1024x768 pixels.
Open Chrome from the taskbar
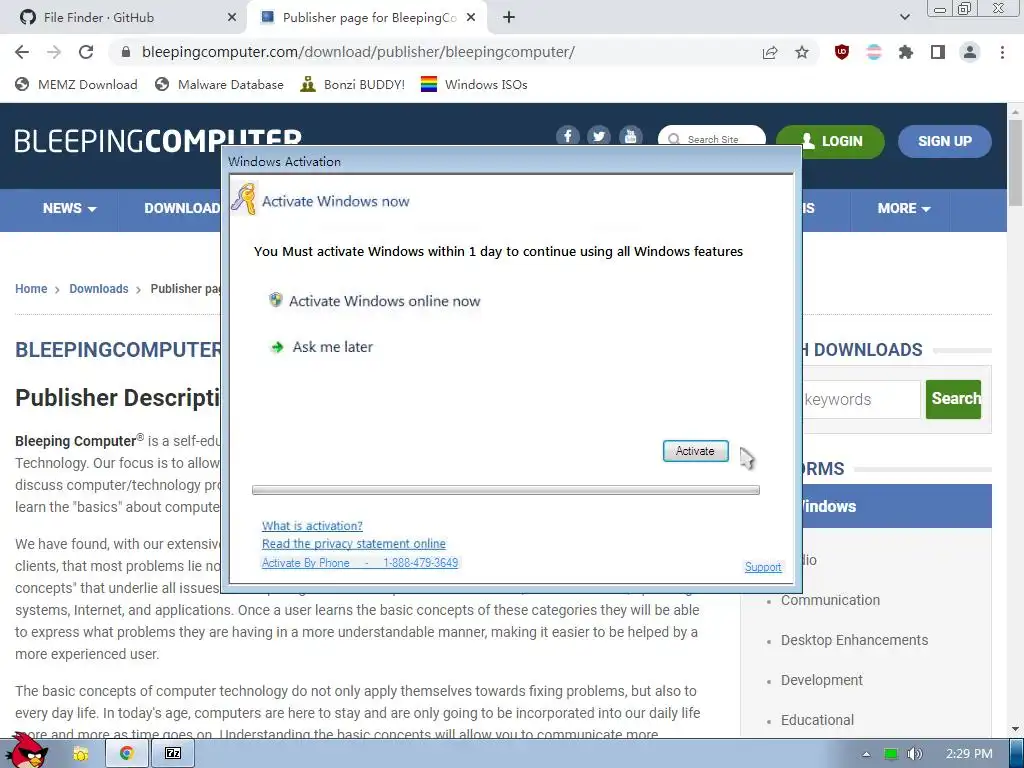tap(127, 754)
